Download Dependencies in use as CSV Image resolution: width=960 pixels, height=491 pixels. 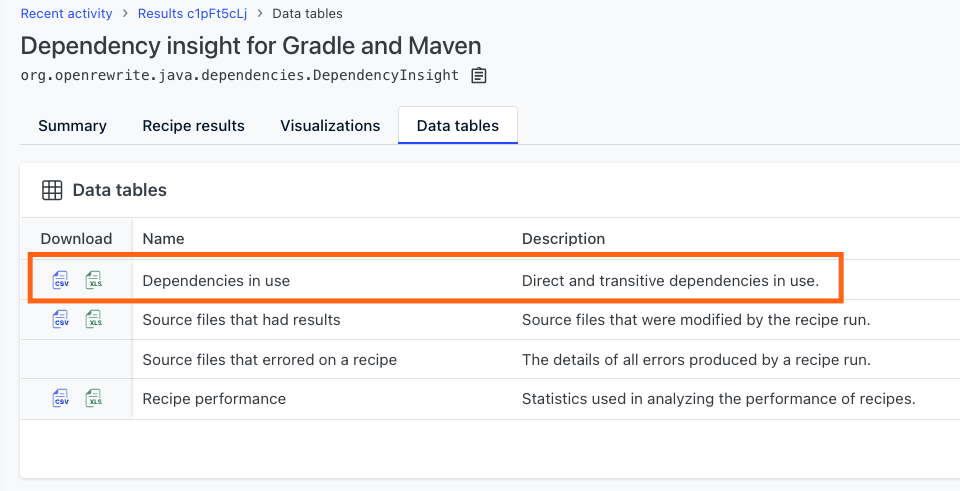click(61, 280)
